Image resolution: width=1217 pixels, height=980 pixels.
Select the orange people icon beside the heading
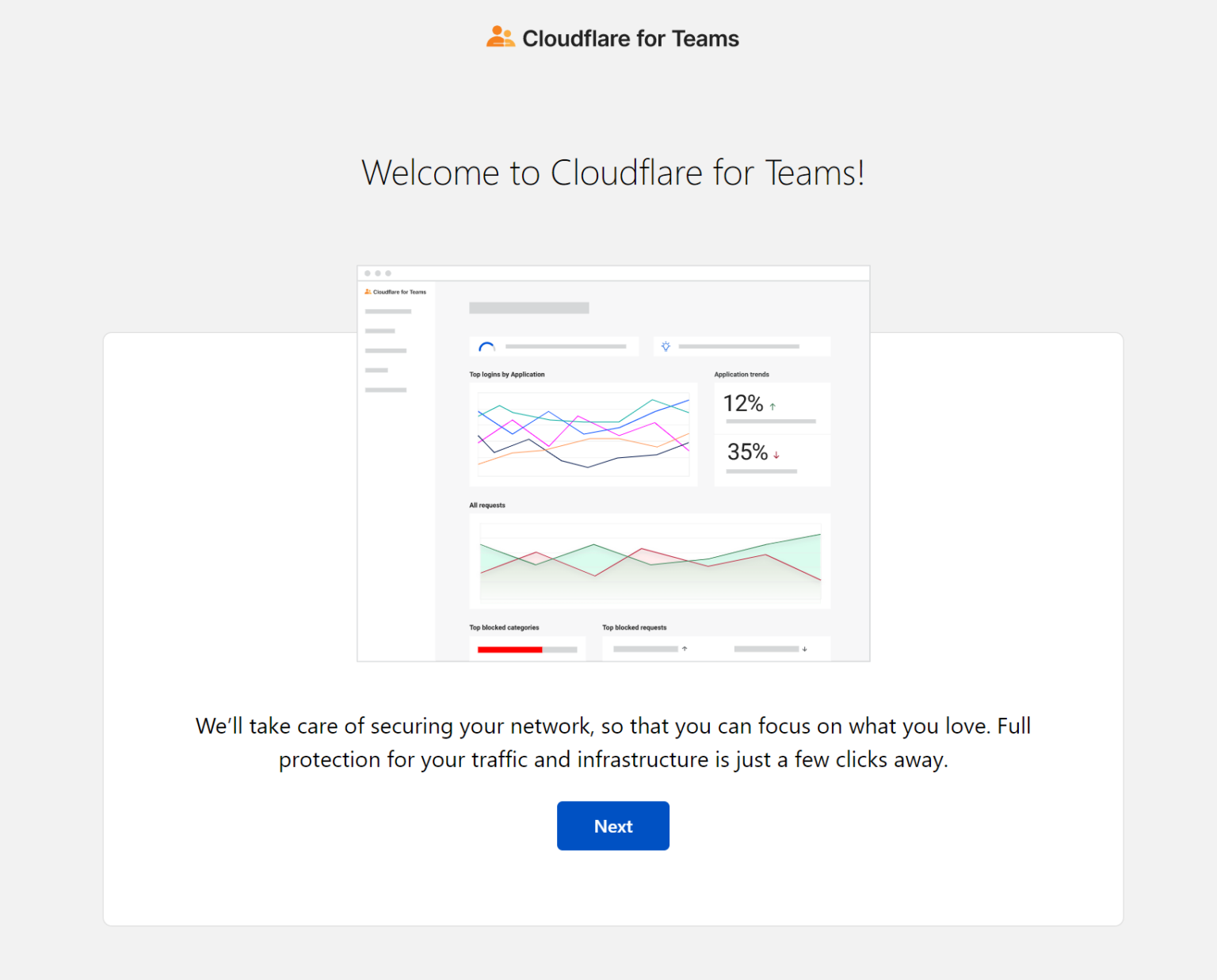coord(500,36)
